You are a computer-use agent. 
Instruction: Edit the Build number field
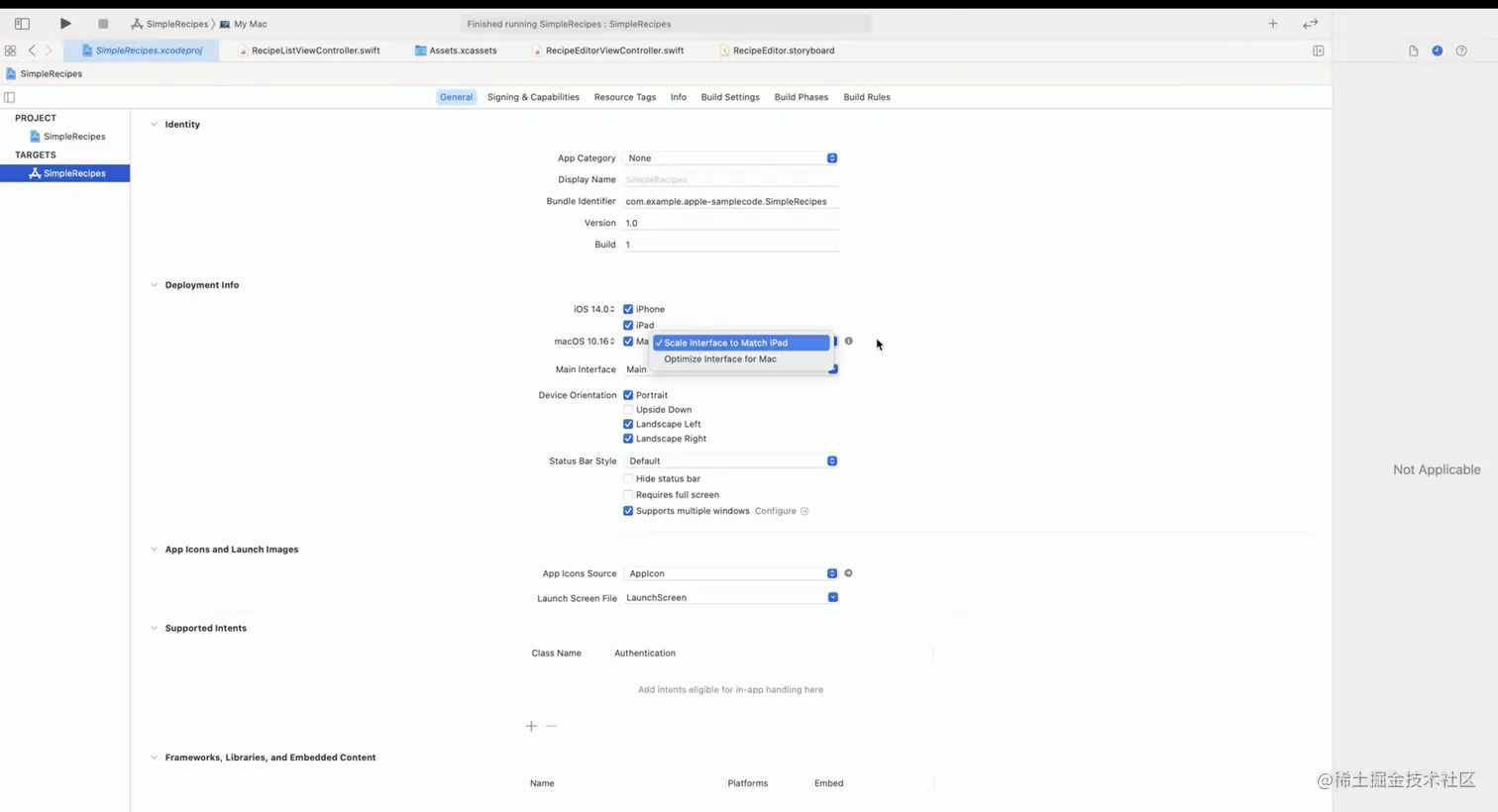coord(731,245)
